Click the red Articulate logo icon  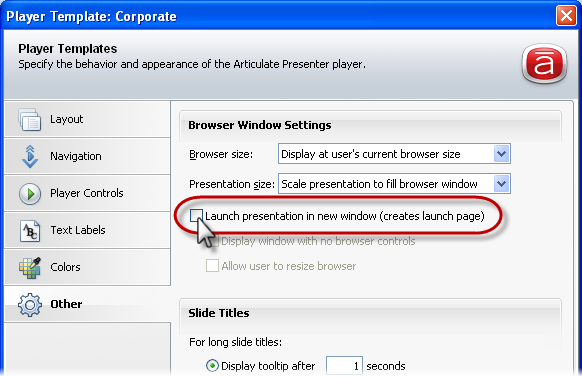[544, 63]
